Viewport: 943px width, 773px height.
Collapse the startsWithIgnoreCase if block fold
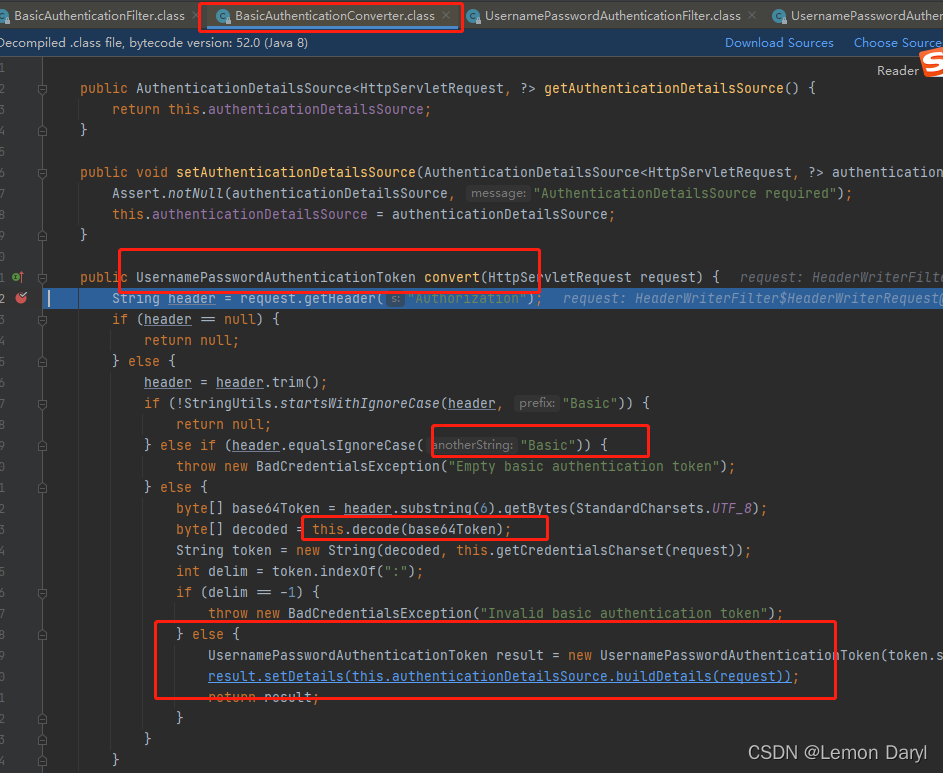pos(43,404)
